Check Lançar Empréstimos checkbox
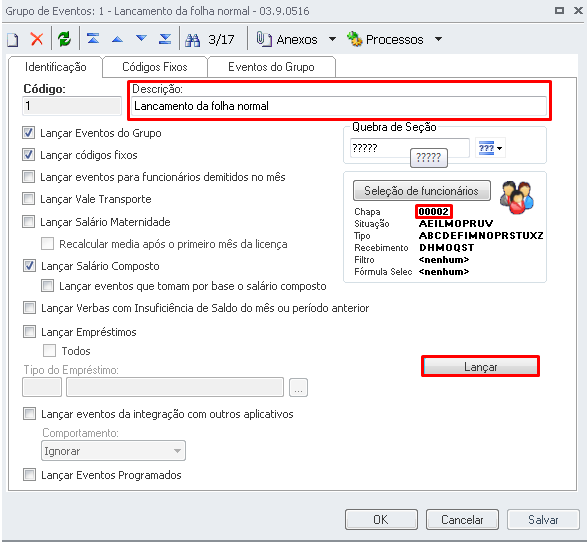The width and height of the screenshot is (587, 542). pos(29,332)
